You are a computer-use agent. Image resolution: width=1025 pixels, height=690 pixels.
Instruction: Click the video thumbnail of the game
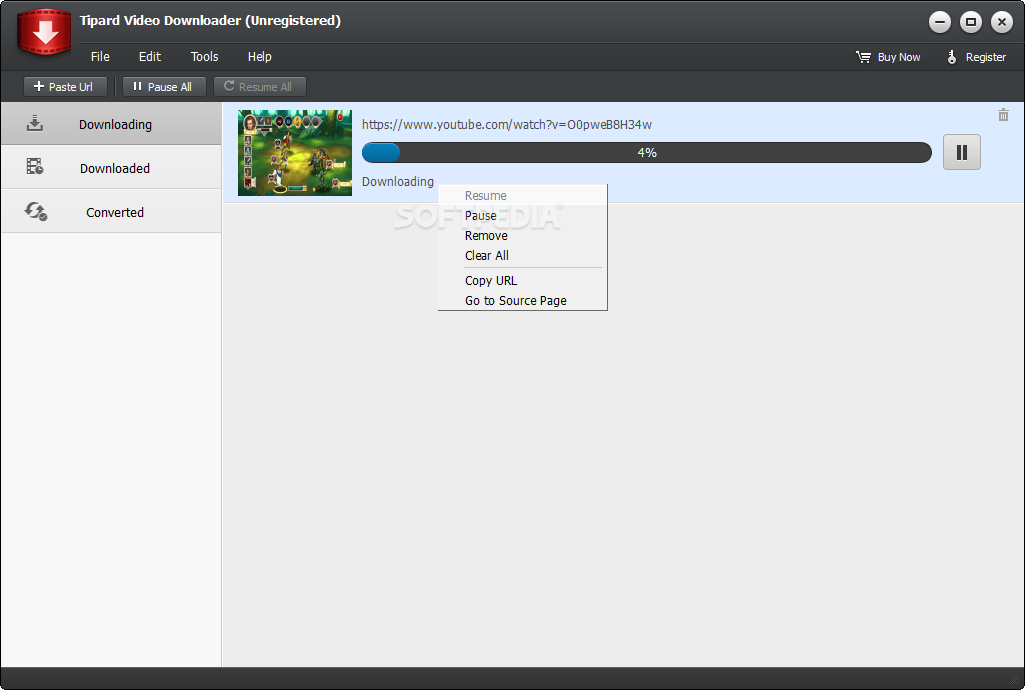(x=295, y=153)
